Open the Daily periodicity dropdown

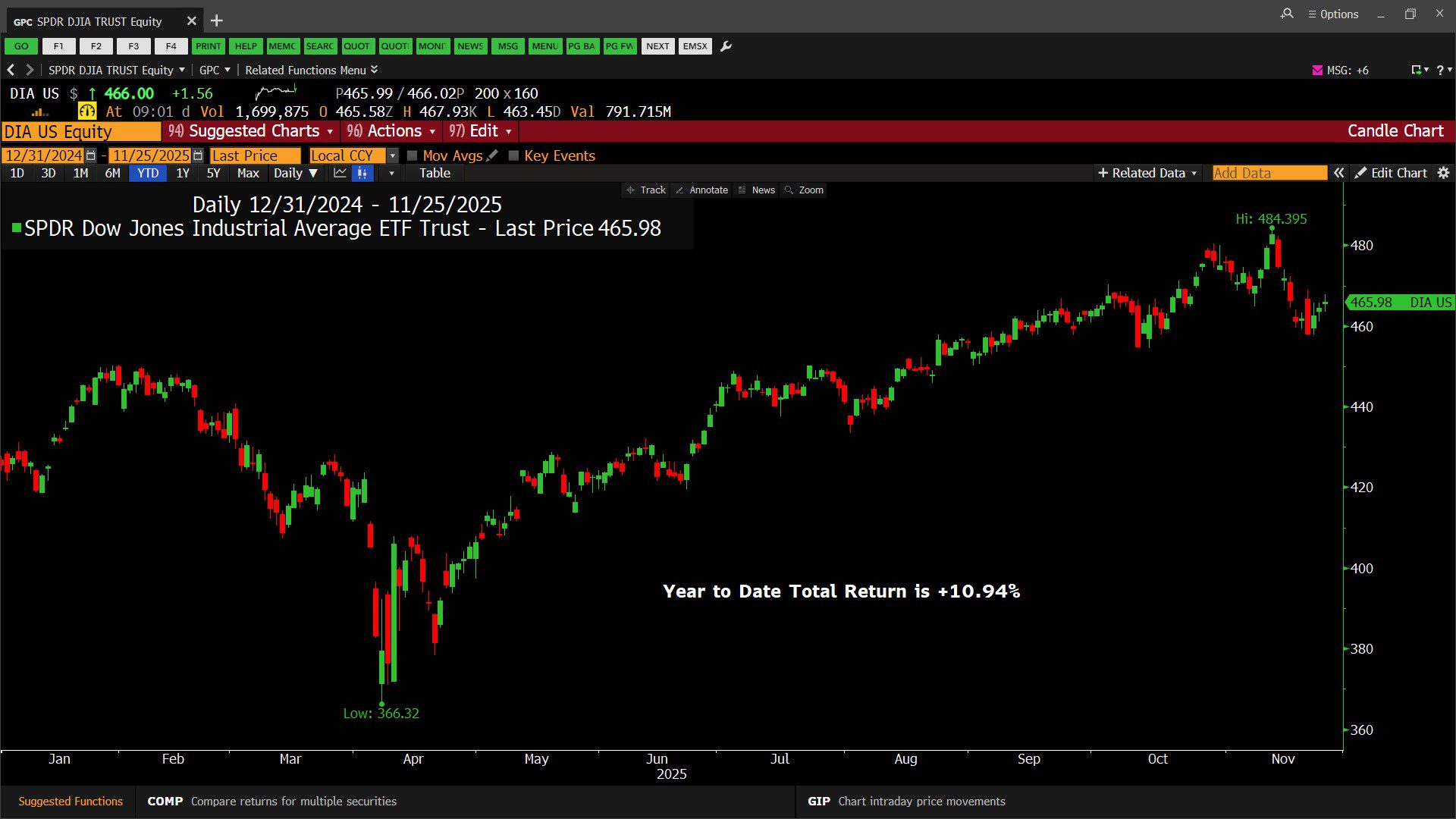pyautogui.click(x=296, y=173)
